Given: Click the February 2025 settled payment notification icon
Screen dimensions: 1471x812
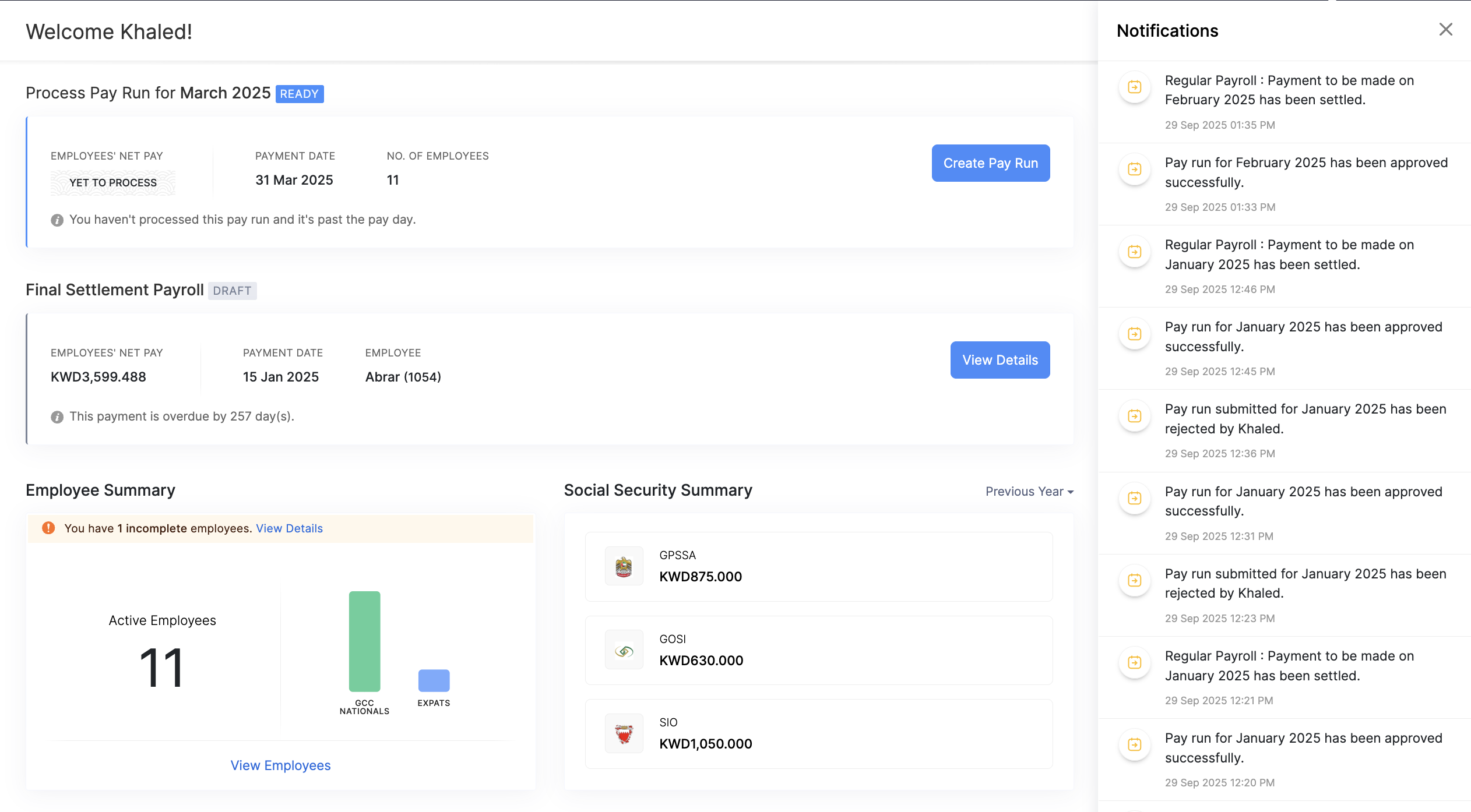Looking at the screenshot, I should tap(1134, 87).
